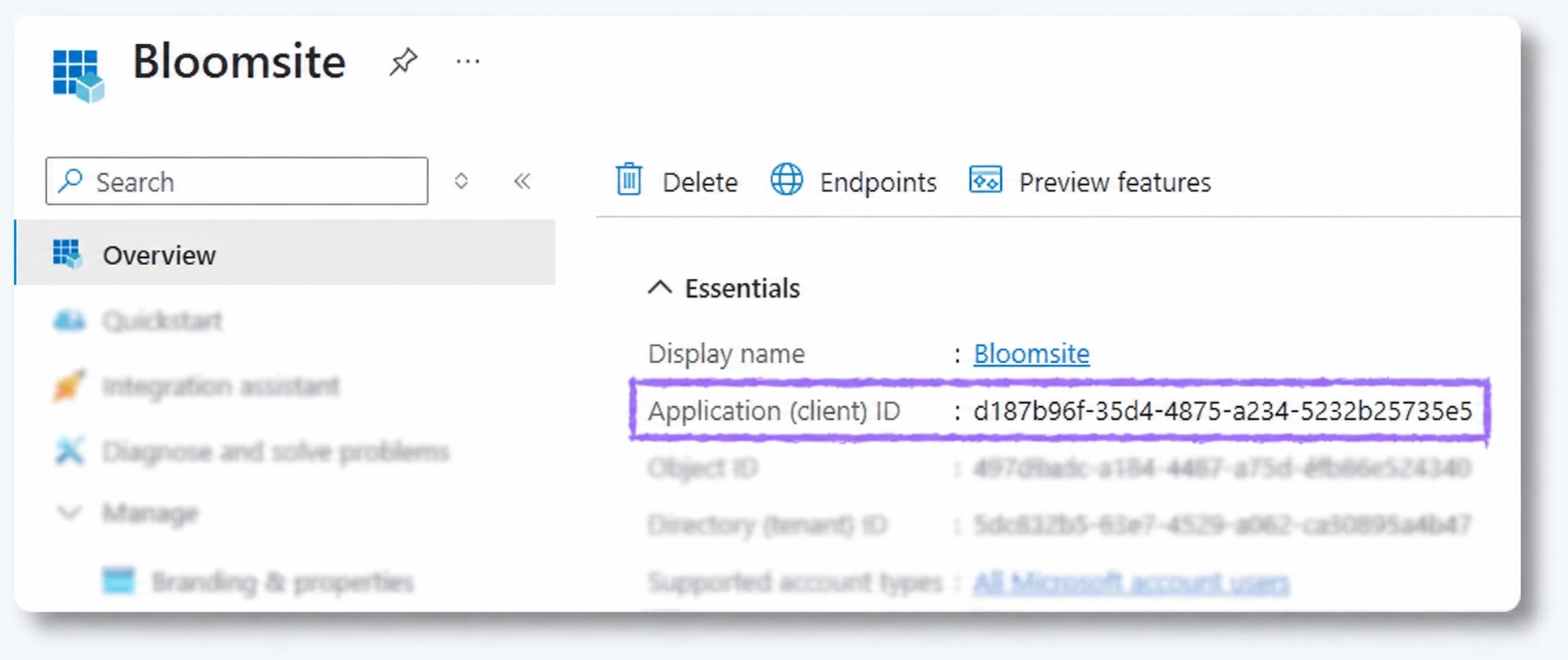Open the more options ellipsis menu
Image resolution: width=1568 pixels, height=660 pixels.
[x=468, y=62]
